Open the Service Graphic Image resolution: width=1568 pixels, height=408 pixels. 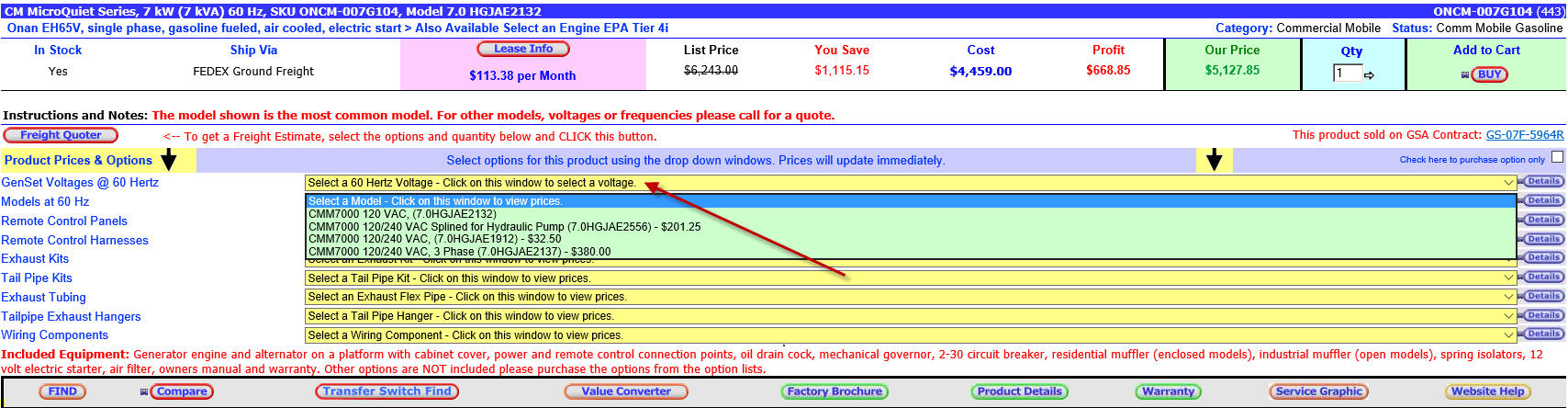(x=1318, y=391)
